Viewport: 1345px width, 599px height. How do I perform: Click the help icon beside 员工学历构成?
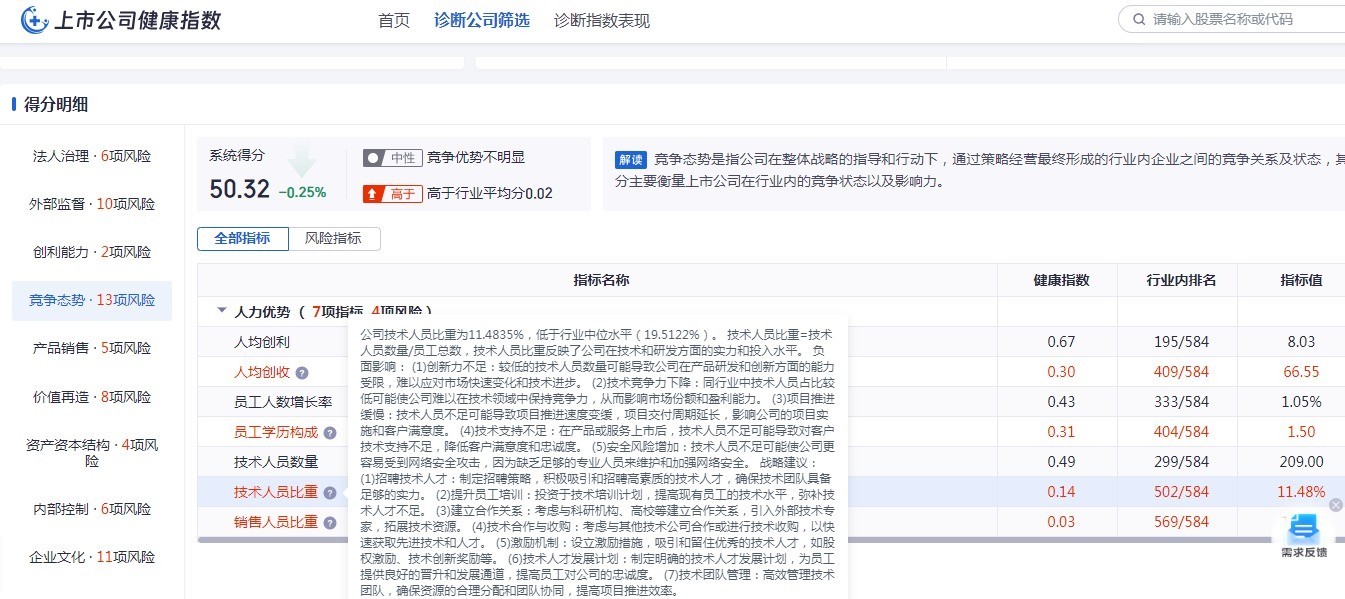pos(330,433)
